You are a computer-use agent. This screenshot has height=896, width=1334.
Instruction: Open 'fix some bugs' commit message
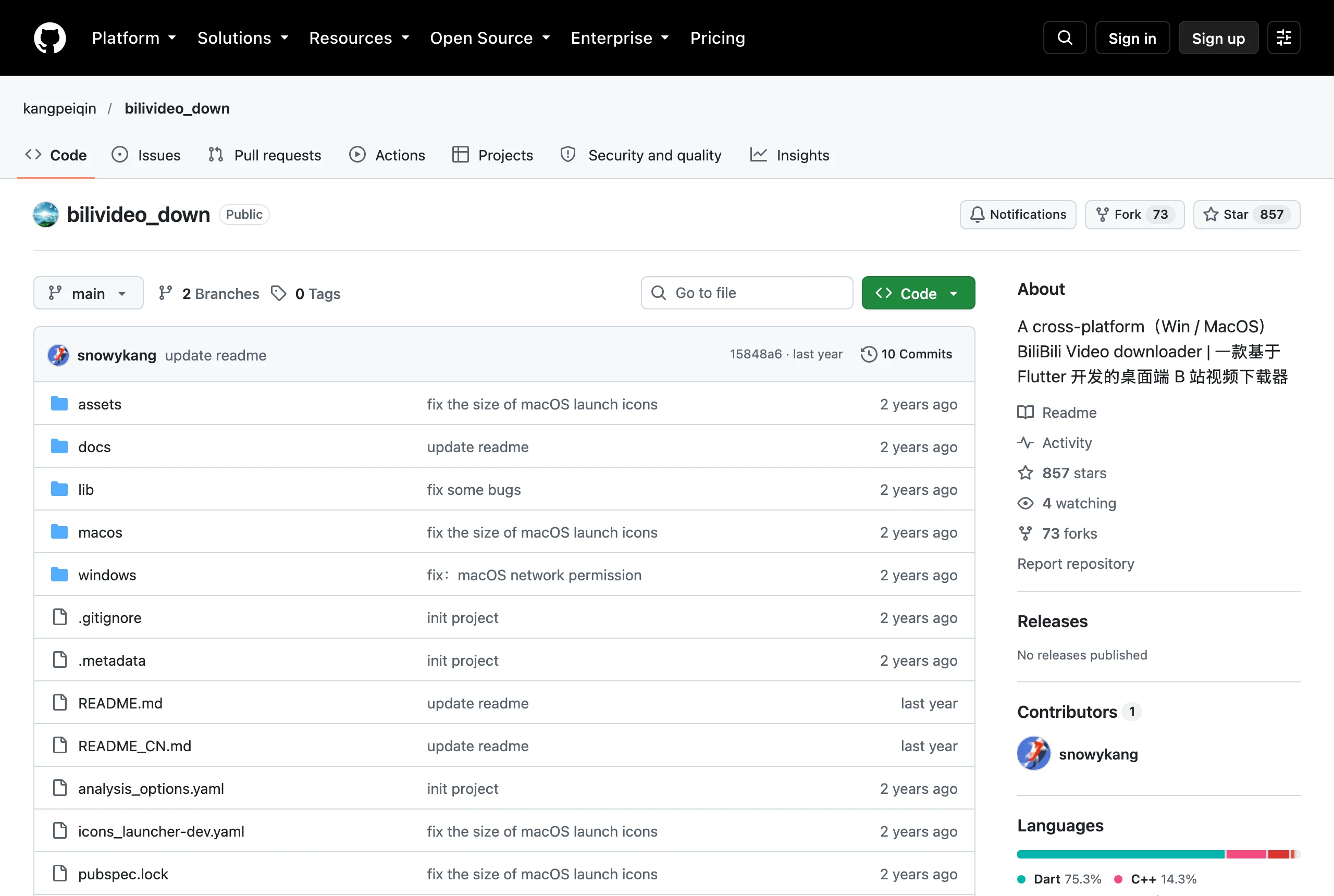[473, 489]
